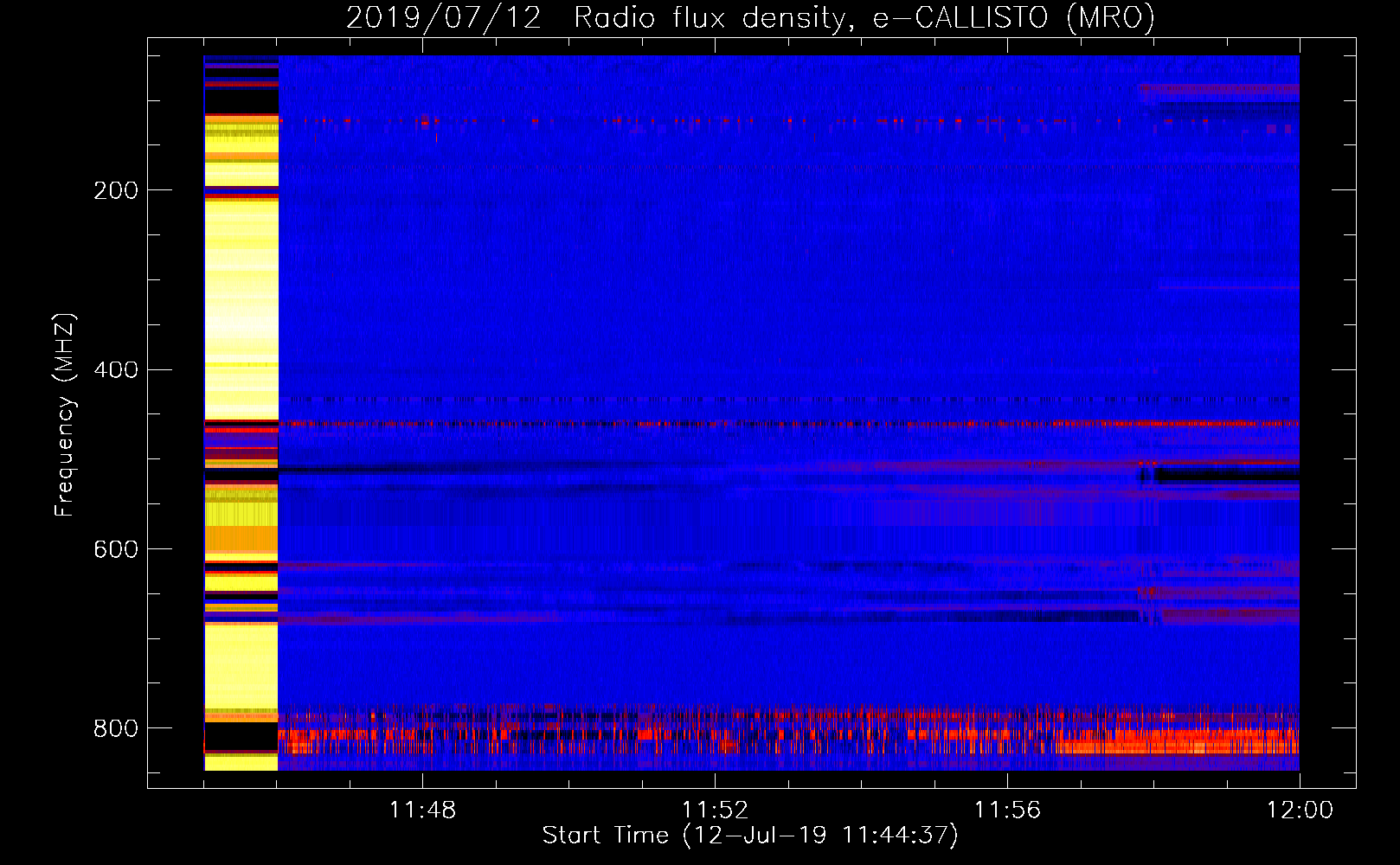Click the 'e-CALLISTO (MRO)' text in title
This screenshot has width=1400, height=865.
tap(1014, 17)
